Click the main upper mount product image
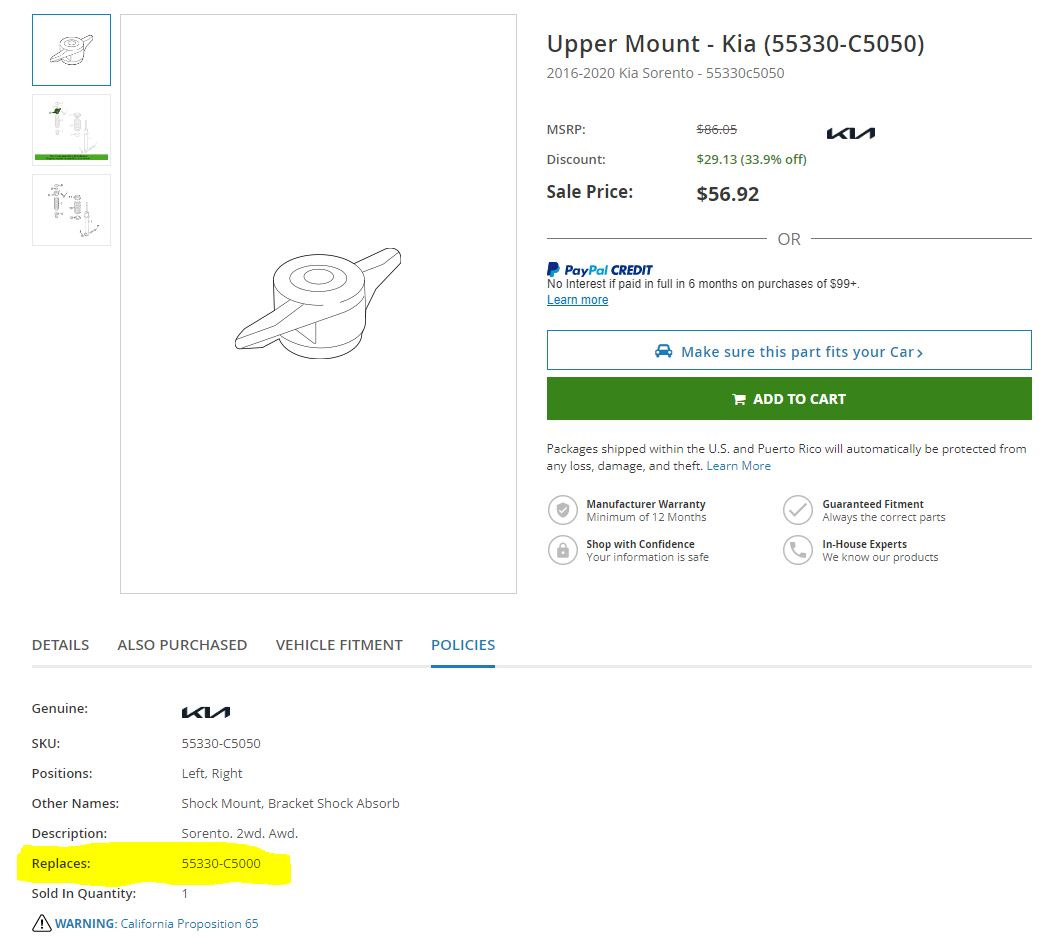Viewport: 1061px width, 946px height. pyautogui.click(x=318, y=303)
